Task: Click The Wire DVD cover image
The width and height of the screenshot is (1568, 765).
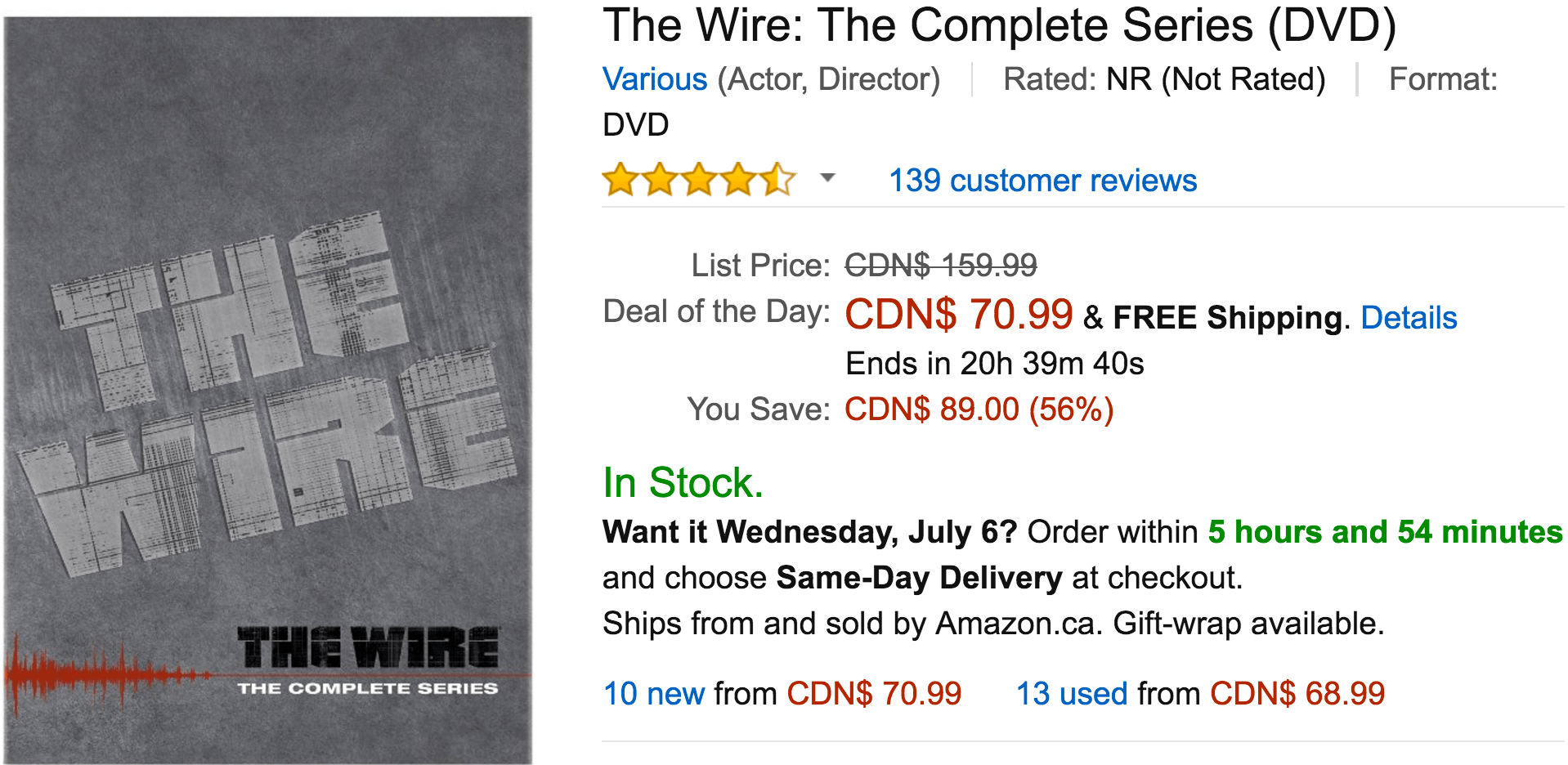Action: pos(268,391)
